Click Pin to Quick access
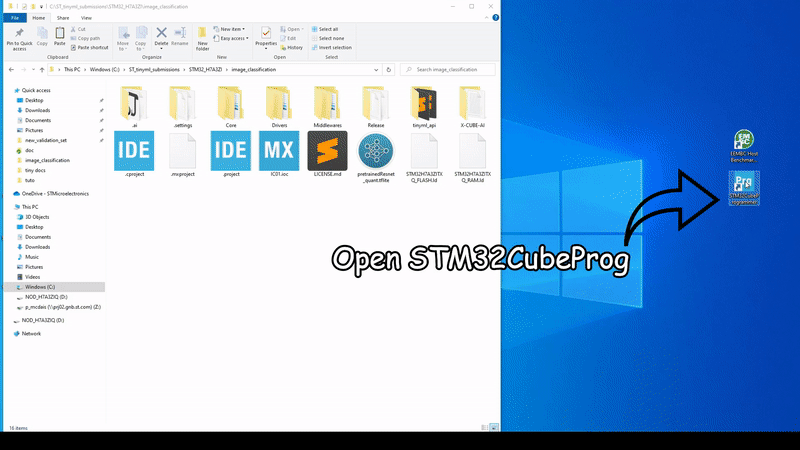Screen dimensions: 800x450 (x=19, y=39)
